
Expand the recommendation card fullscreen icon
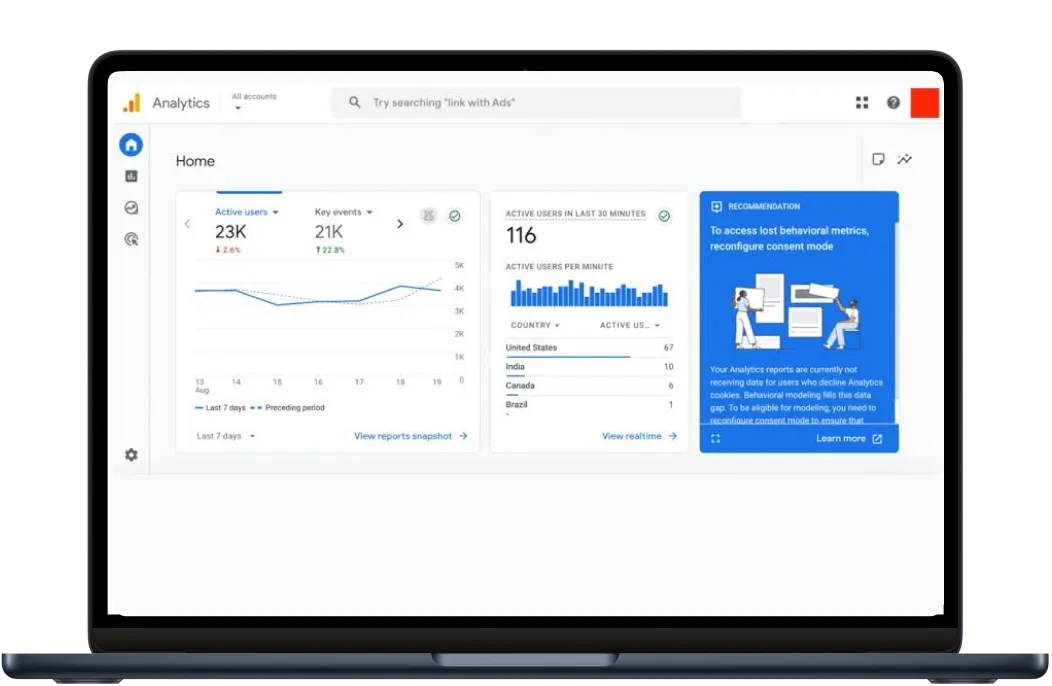point(715,438)
